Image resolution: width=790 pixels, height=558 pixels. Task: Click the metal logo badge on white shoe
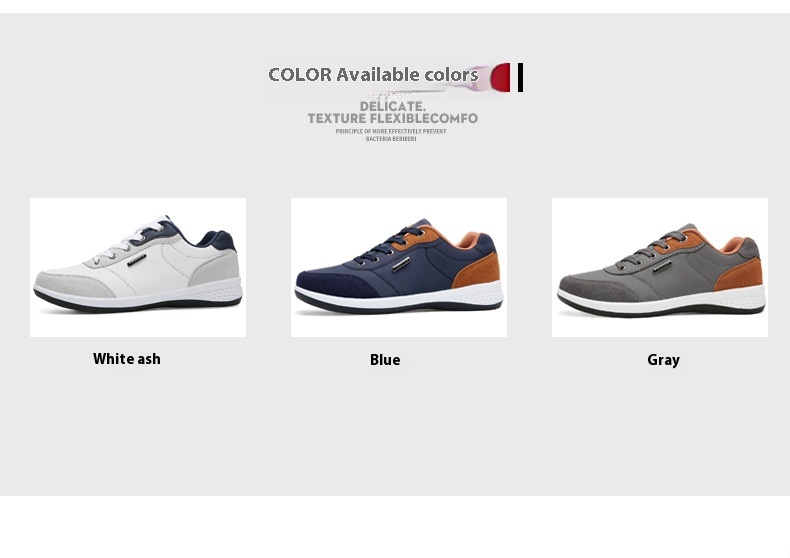pos(137,260)
